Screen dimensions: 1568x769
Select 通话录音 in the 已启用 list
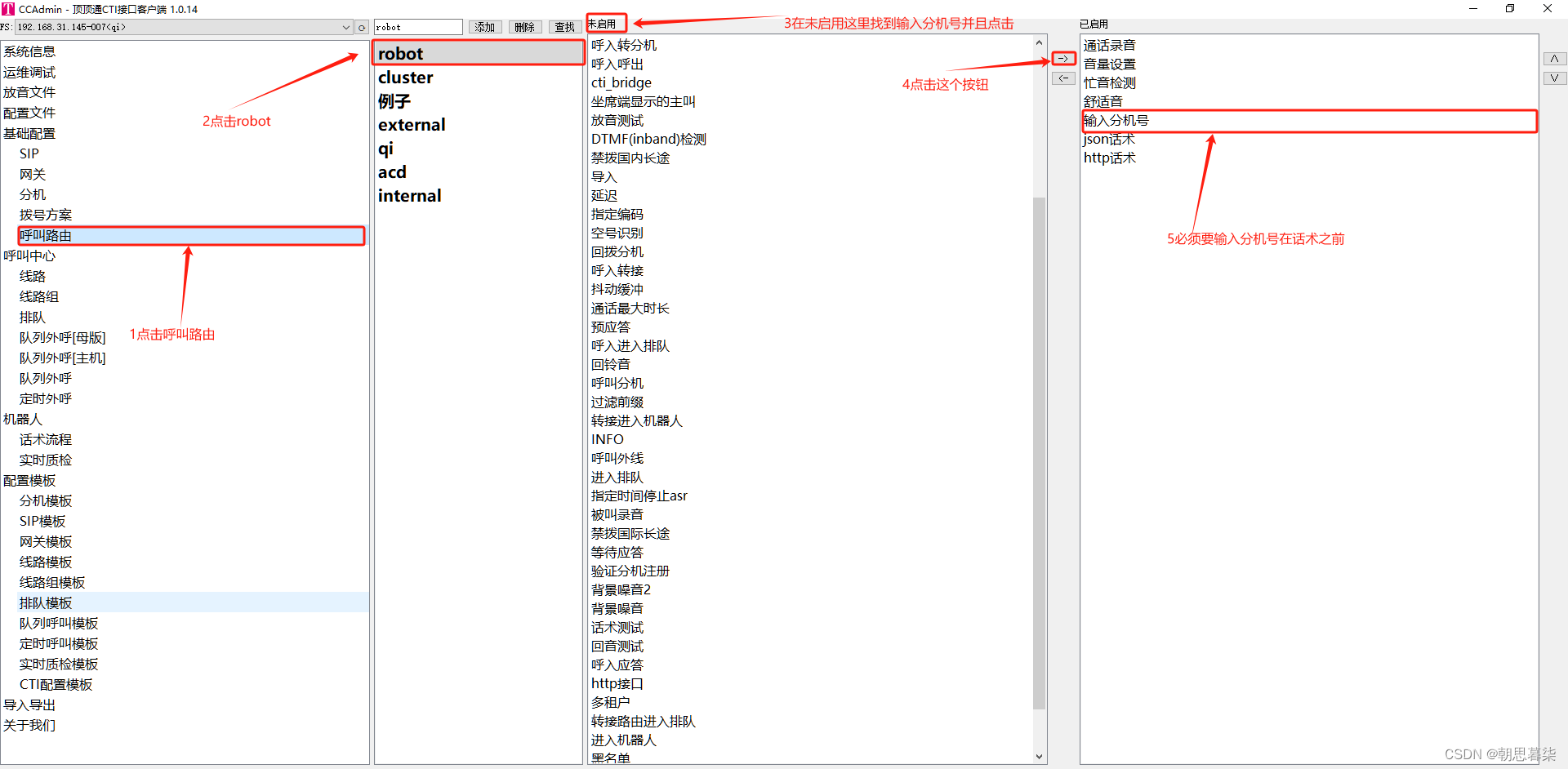click(1110, 46)
